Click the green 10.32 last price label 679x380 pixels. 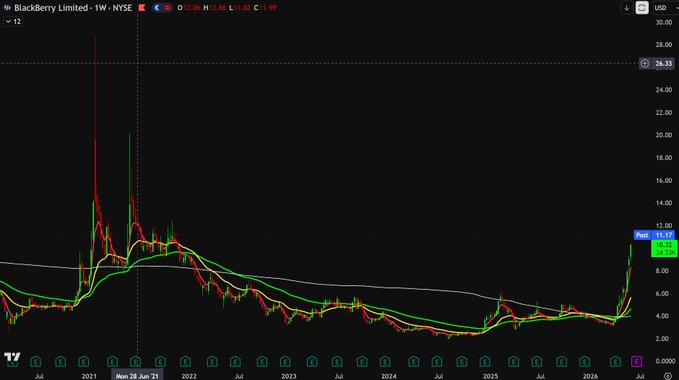[664, 248]
